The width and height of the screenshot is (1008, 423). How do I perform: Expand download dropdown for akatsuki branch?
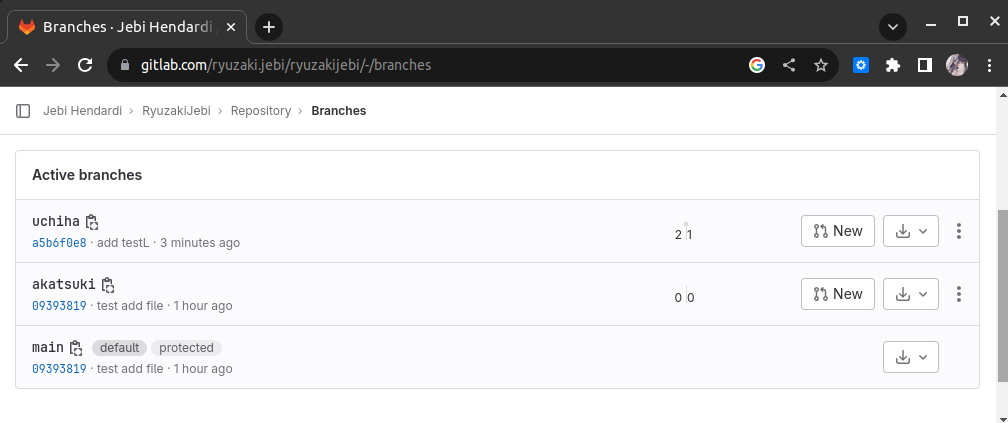[x=911, y=294]
